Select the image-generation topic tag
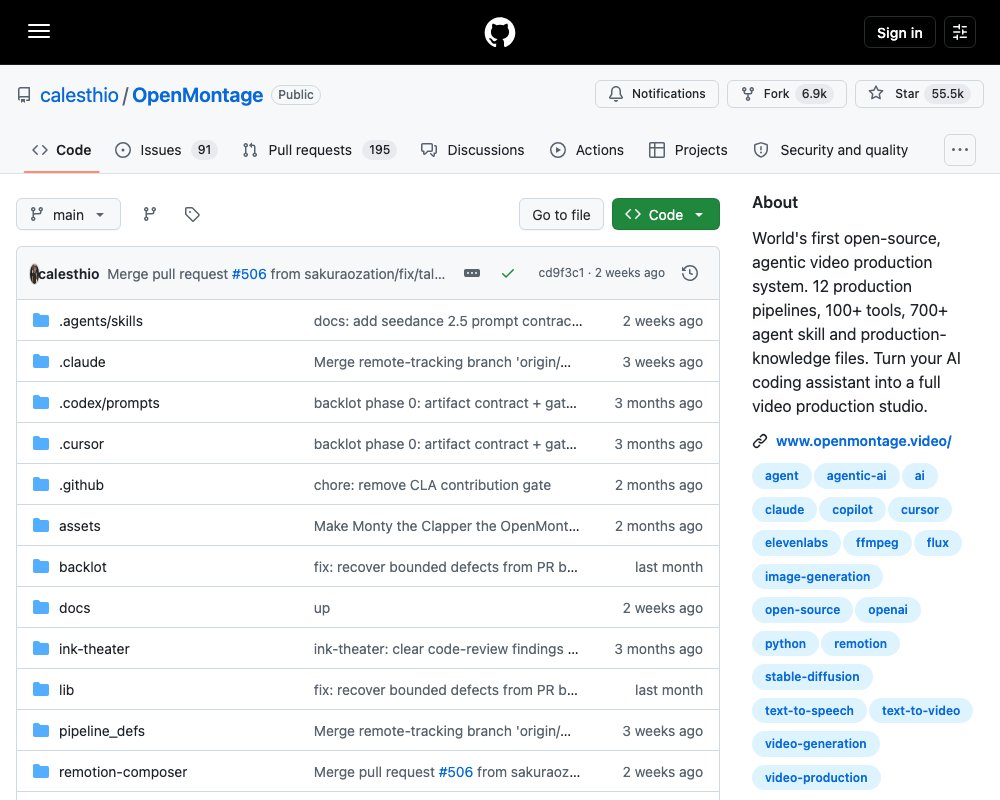Viewport: 1000px width, 800px height. pos(817,577)
